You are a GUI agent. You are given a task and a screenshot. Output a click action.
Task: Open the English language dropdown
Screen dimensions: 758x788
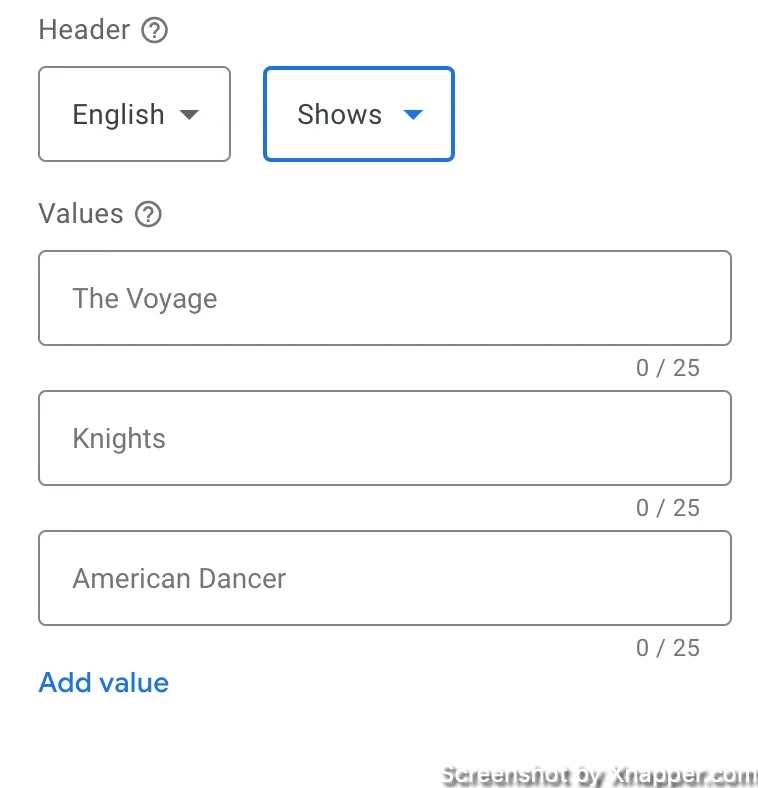(x=134, y=114)
